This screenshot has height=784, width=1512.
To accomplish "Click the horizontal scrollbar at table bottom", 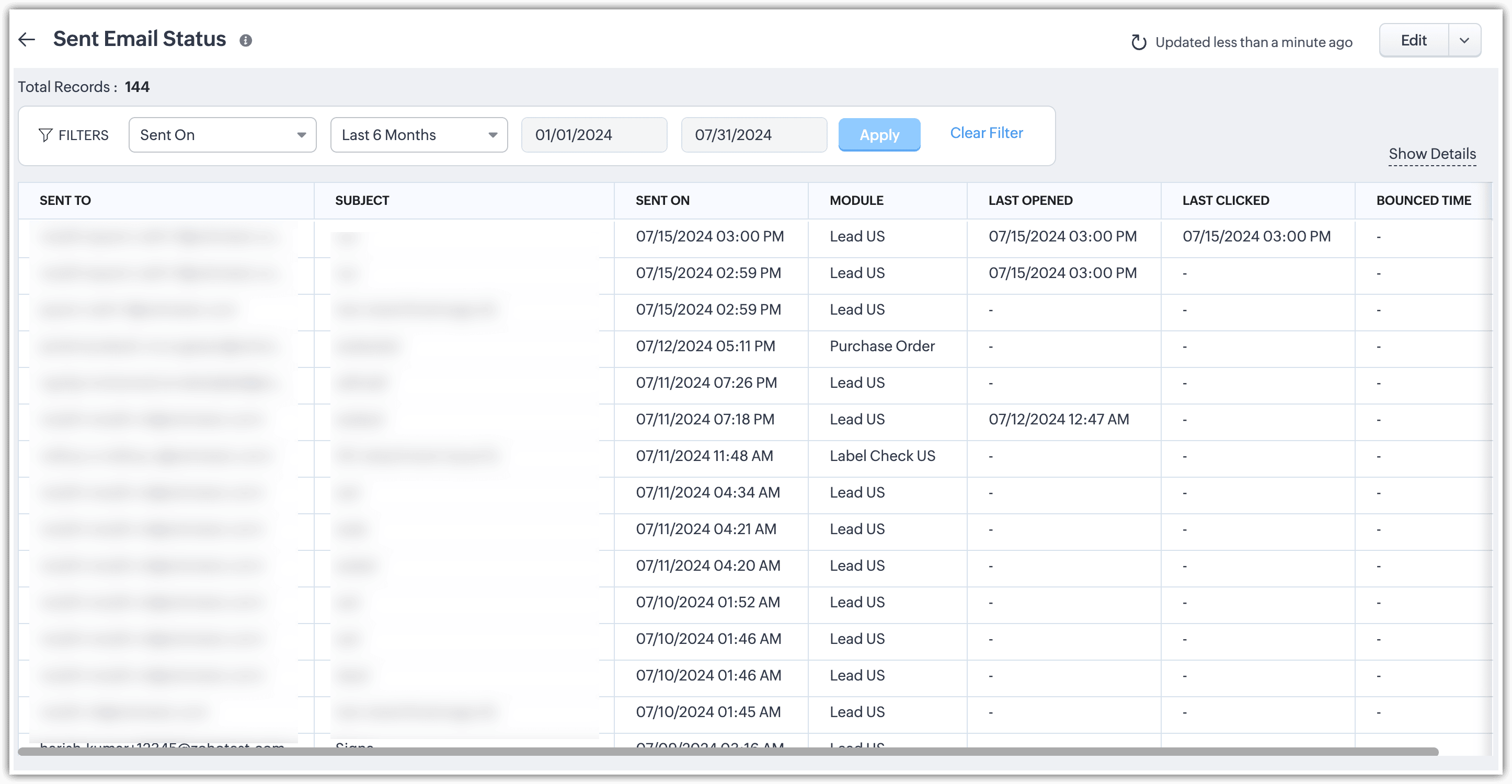I will tap(728, 752).
